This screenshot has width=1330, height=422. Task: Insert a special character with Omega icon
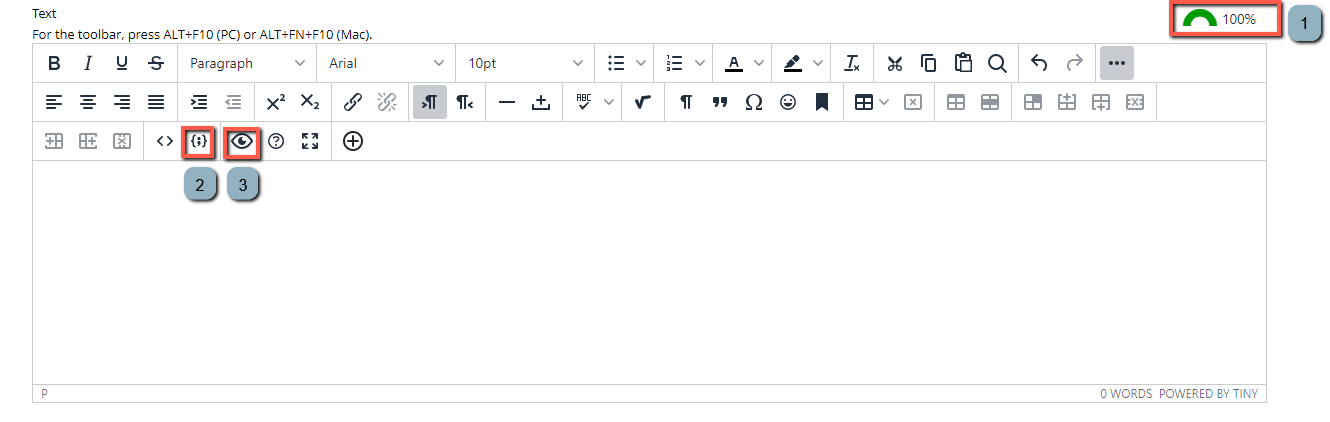(754, 102)
